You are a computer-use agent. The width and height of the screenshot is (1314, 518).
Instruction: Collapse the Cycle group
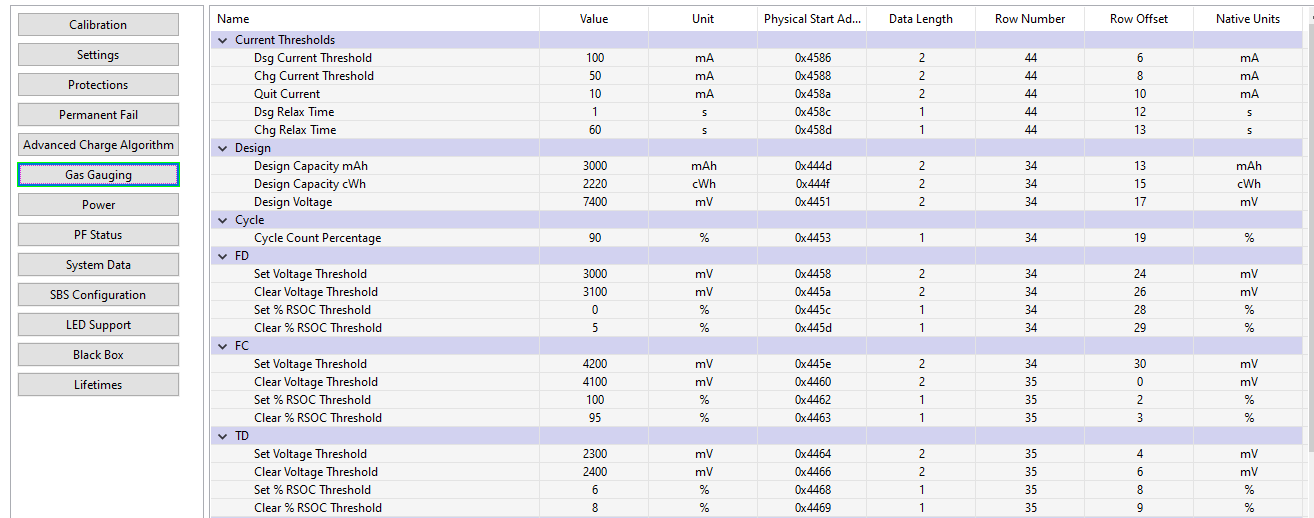(222, 220)
